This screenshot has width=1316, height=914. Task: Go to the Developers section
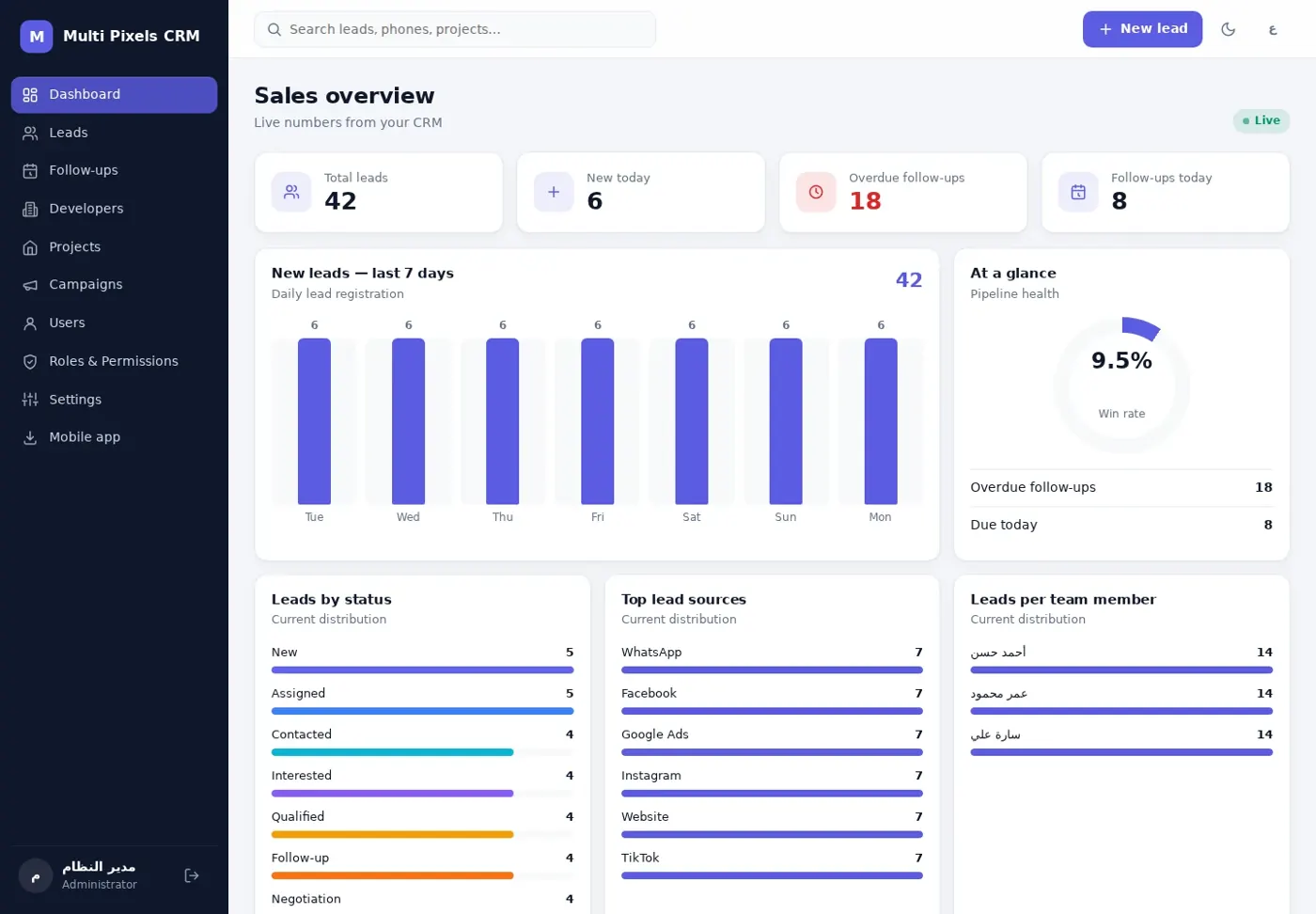pos(114,209)
